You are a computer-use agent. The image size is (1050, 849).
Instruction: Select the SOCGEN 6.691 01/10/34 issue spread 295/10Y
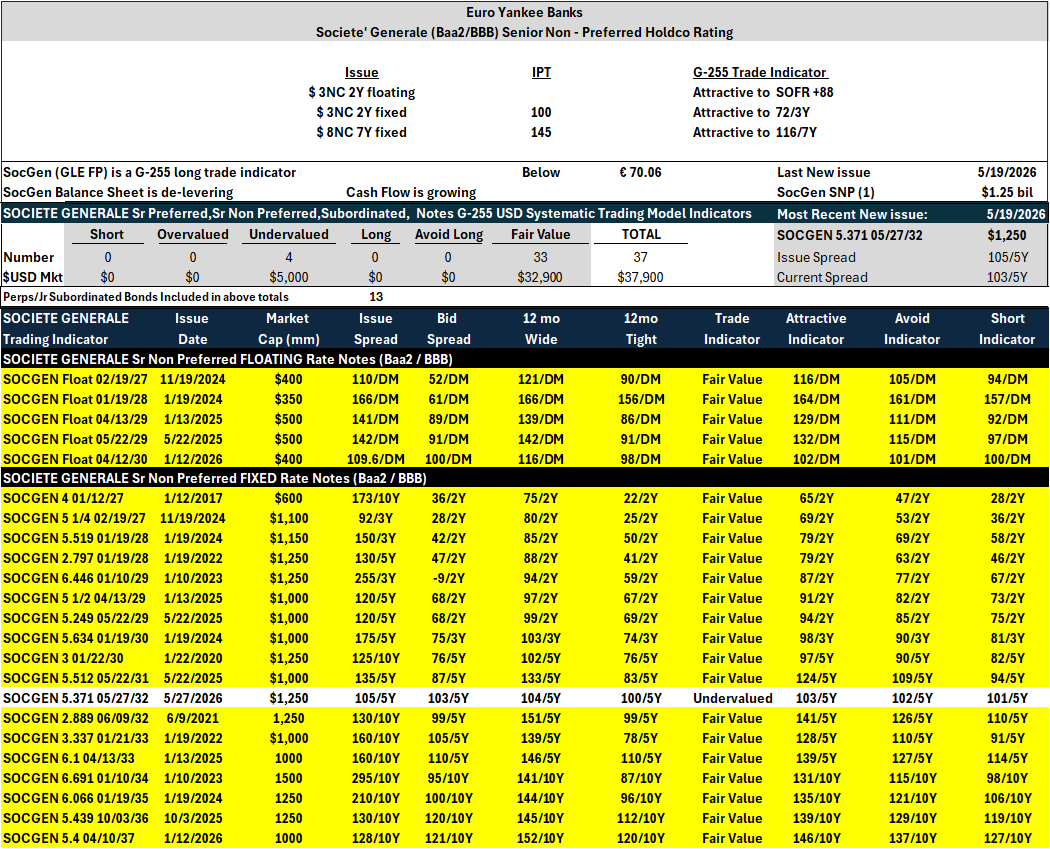point(375,778)
